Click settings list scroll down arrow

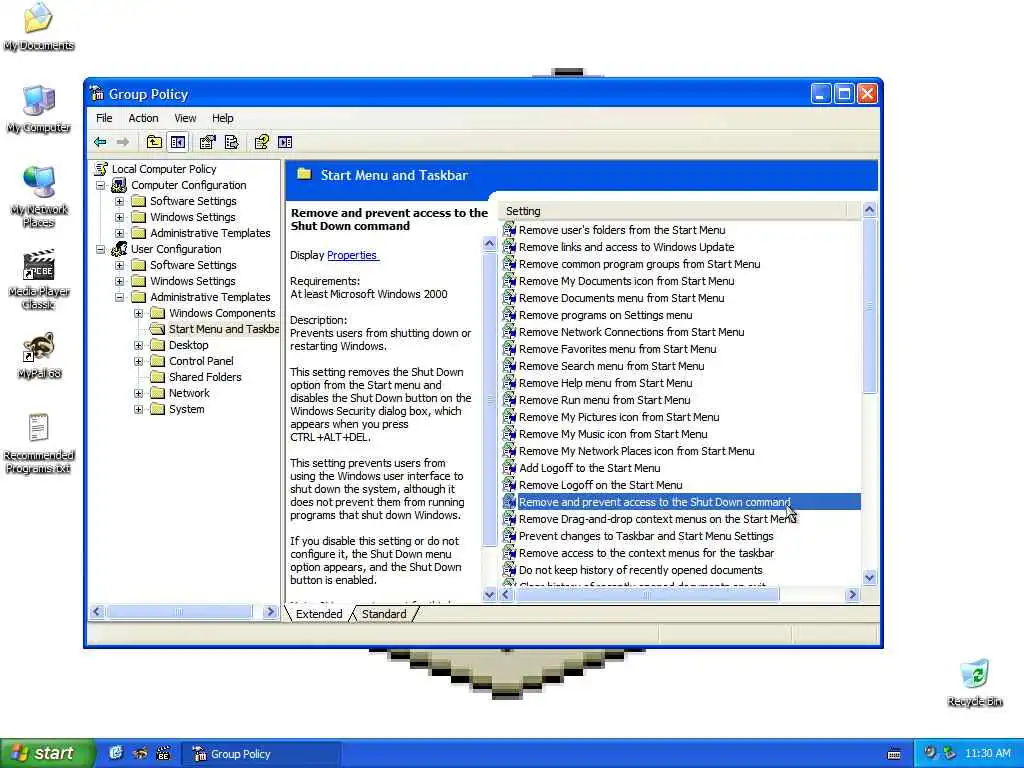(x=869, y=577)
